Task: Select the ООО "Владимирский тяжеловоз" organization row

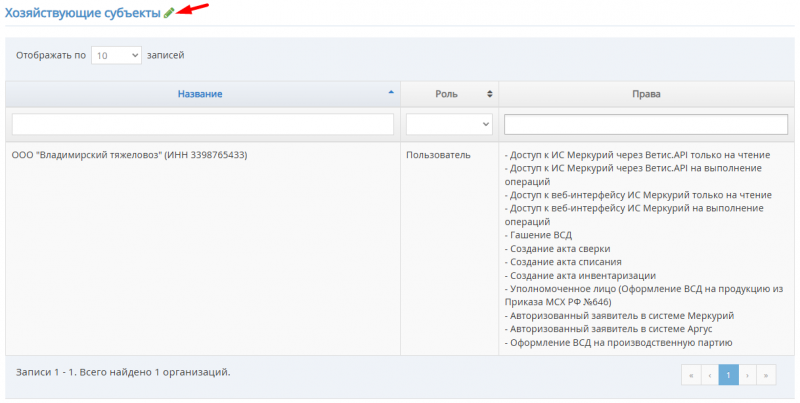Action: pyautogui.click(x=129, y=156)
